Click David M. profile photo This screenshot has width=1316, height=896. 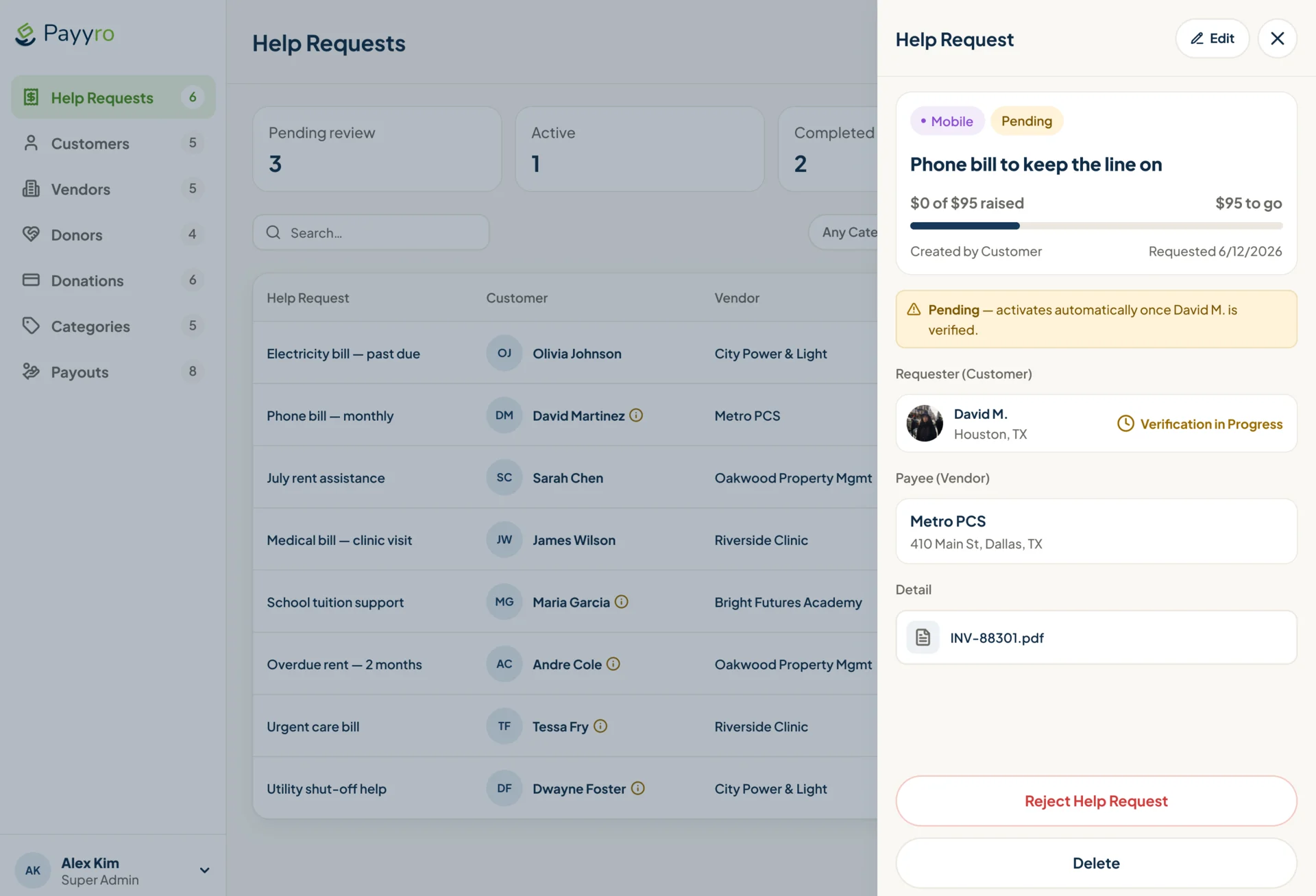pyautogui.click(x=925, y=423)
